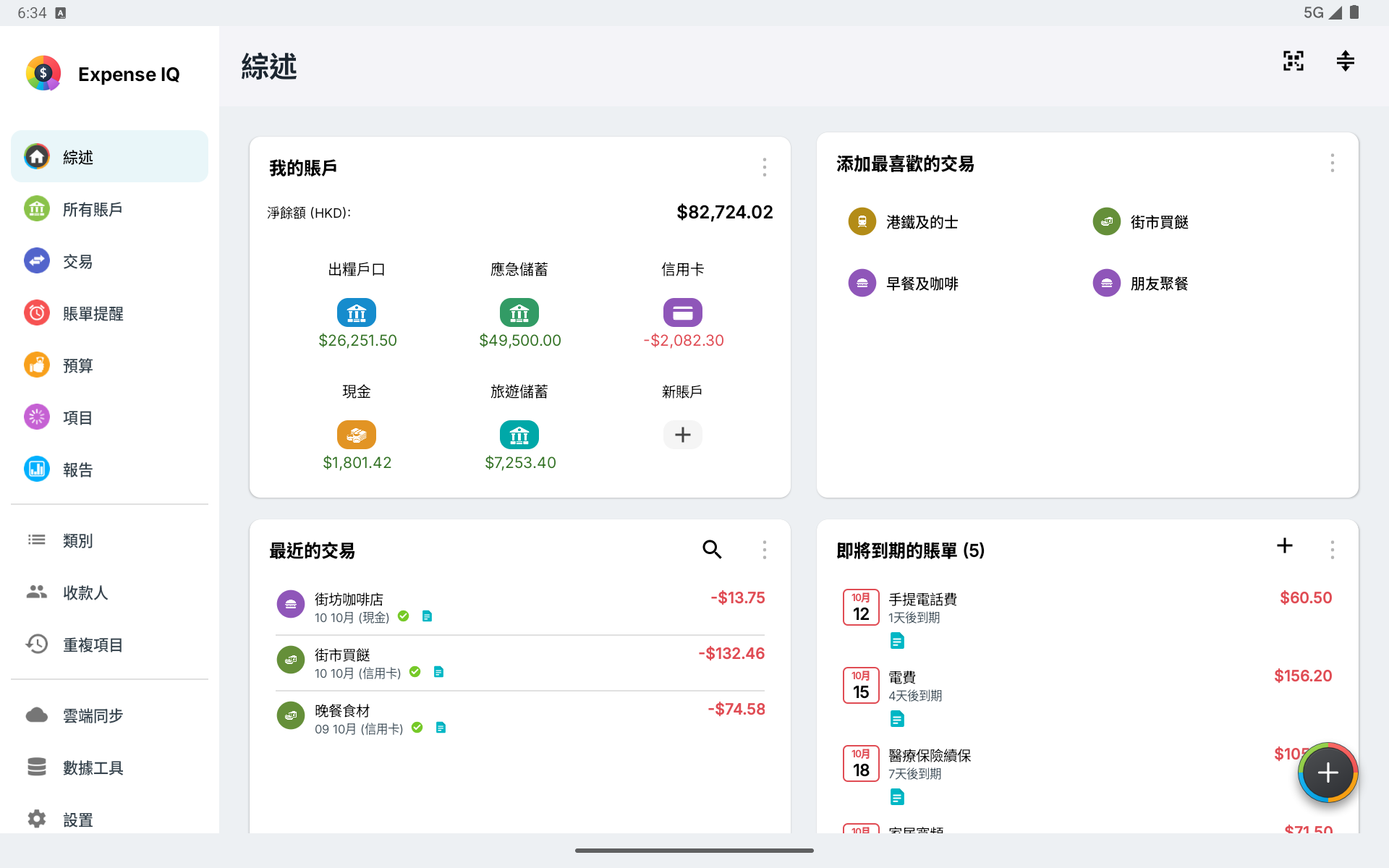The image size is (1389, 868).
Task: View note icon on 街坊咖啡店 transaction
Action: coord(427,616)
